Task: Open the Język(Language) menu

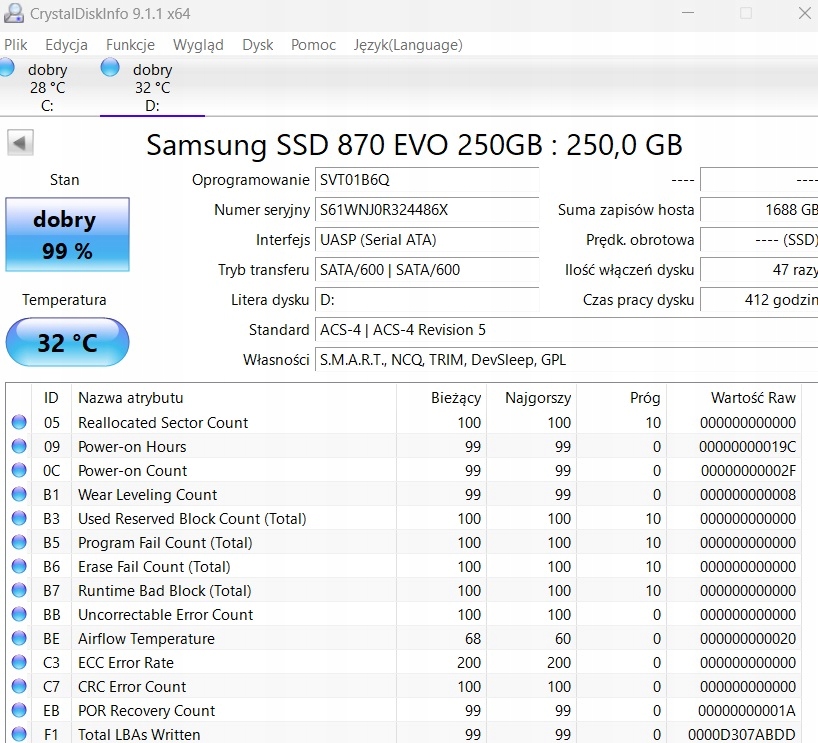Action: (408, 45)
